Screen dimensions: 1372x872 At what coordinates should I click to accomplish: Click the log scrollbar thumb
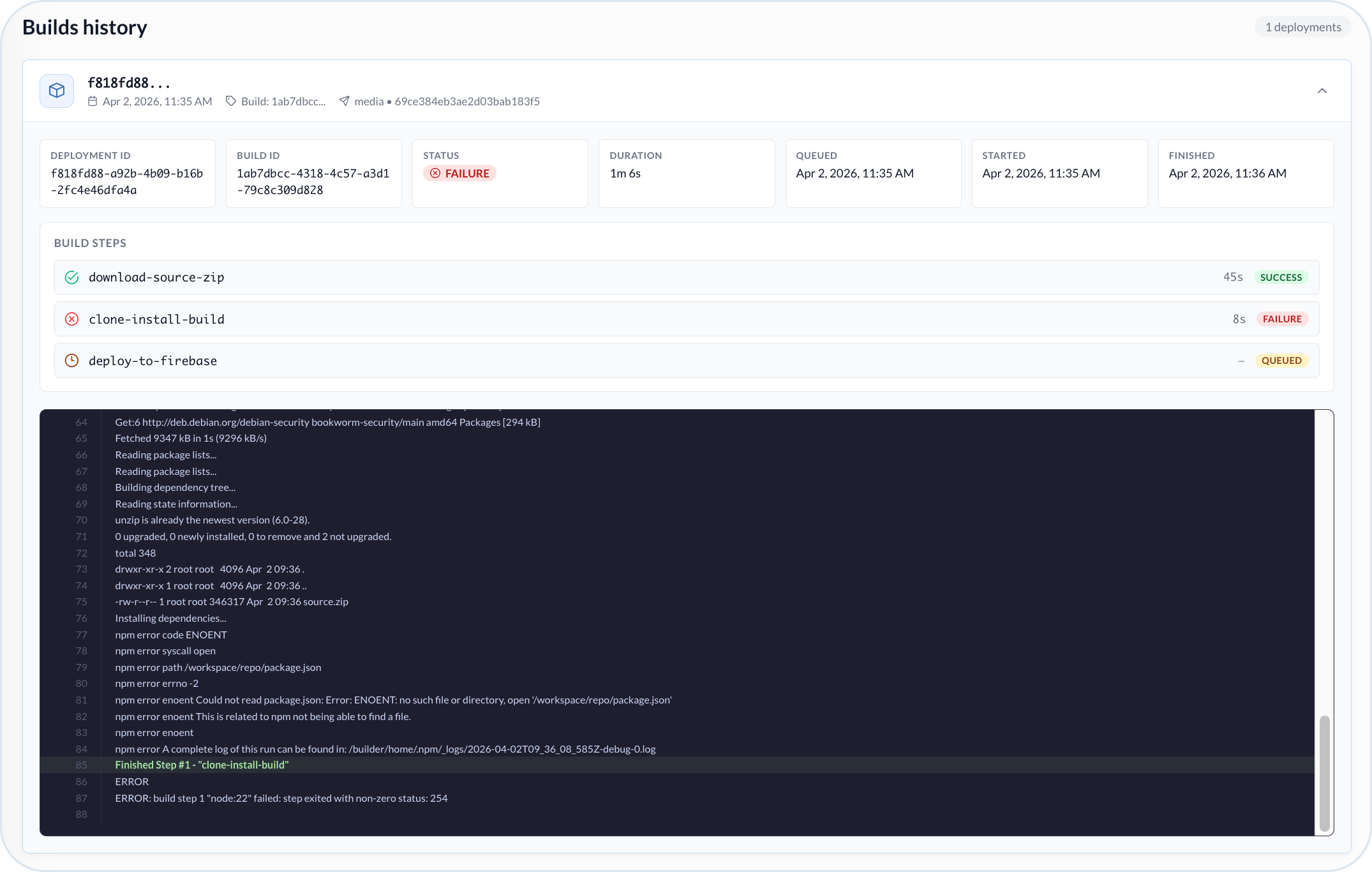[x=1325, y=773]
